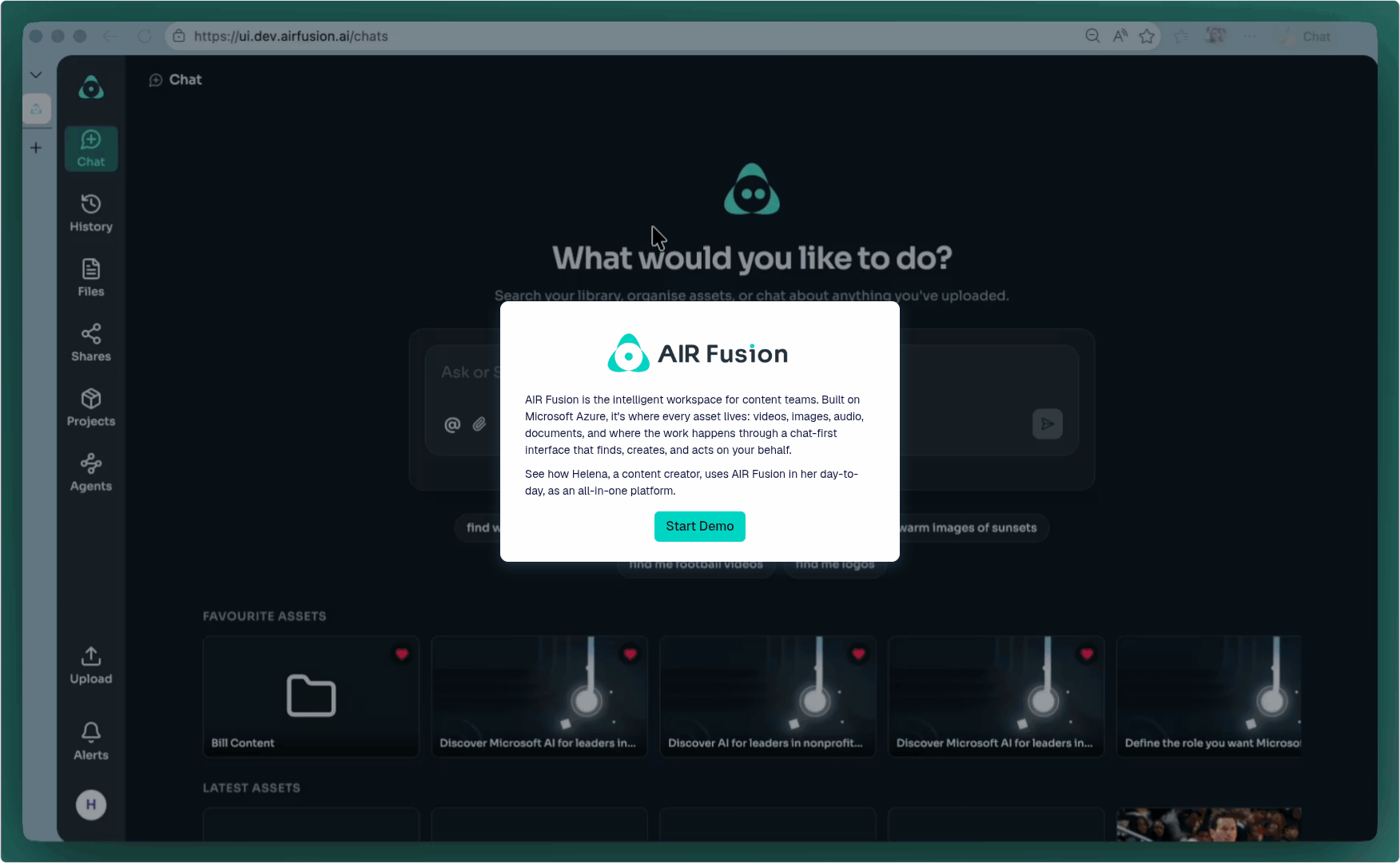This screenshot has height=863, width=1400.
Task: Click the 'Chat' page title text
Action: click(x=185, y=80)
